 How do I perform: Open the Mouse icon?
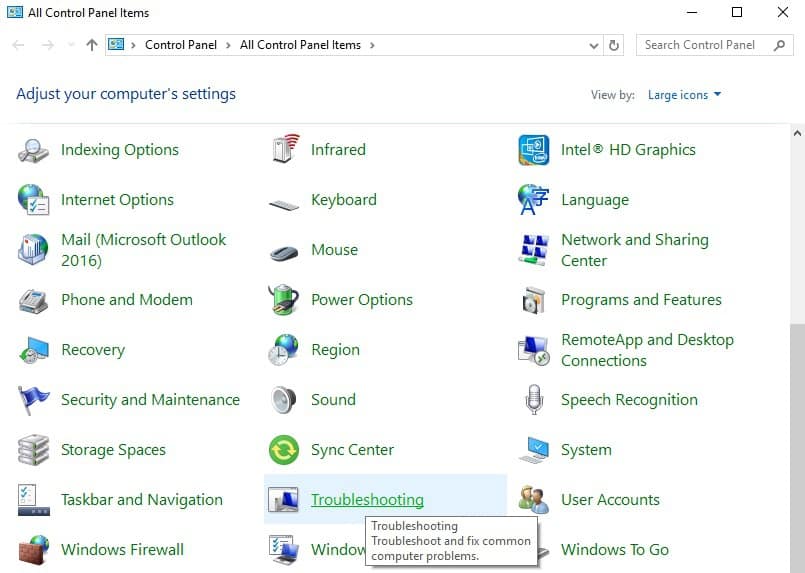284,253
